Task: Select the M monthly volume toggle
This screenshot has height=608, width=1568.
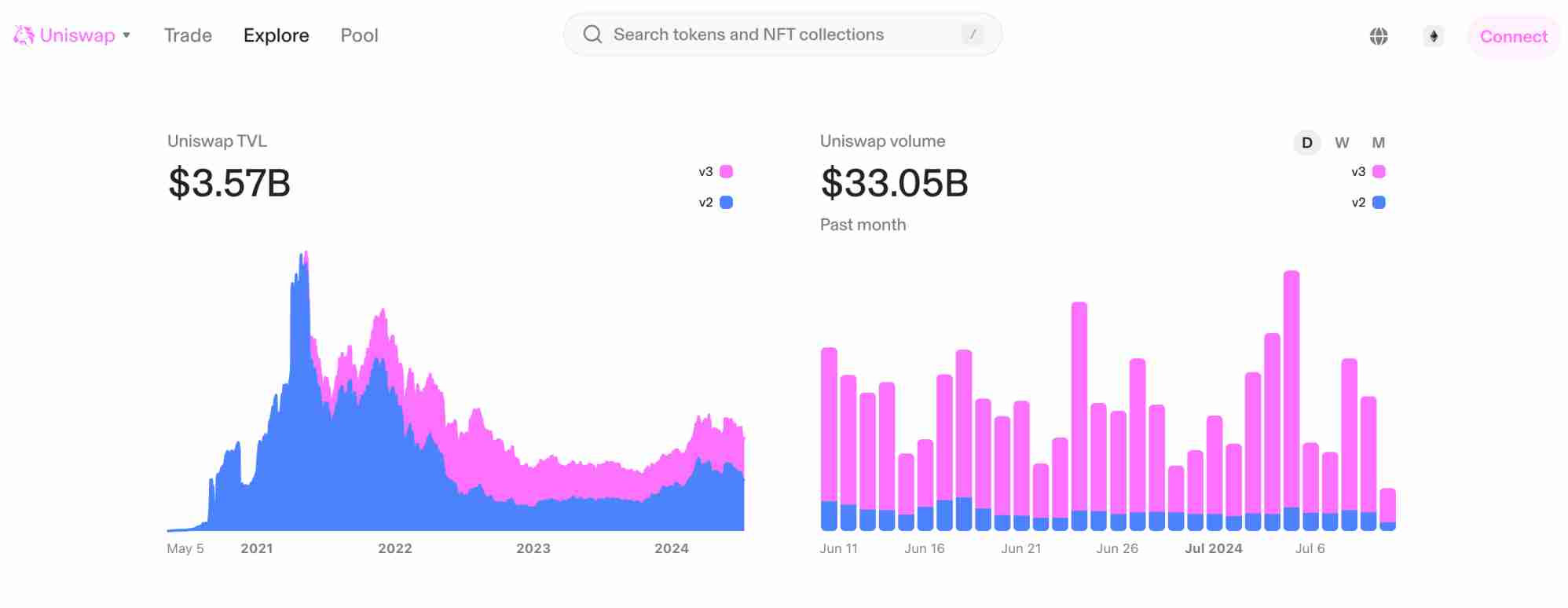Action: point(1378,143)
